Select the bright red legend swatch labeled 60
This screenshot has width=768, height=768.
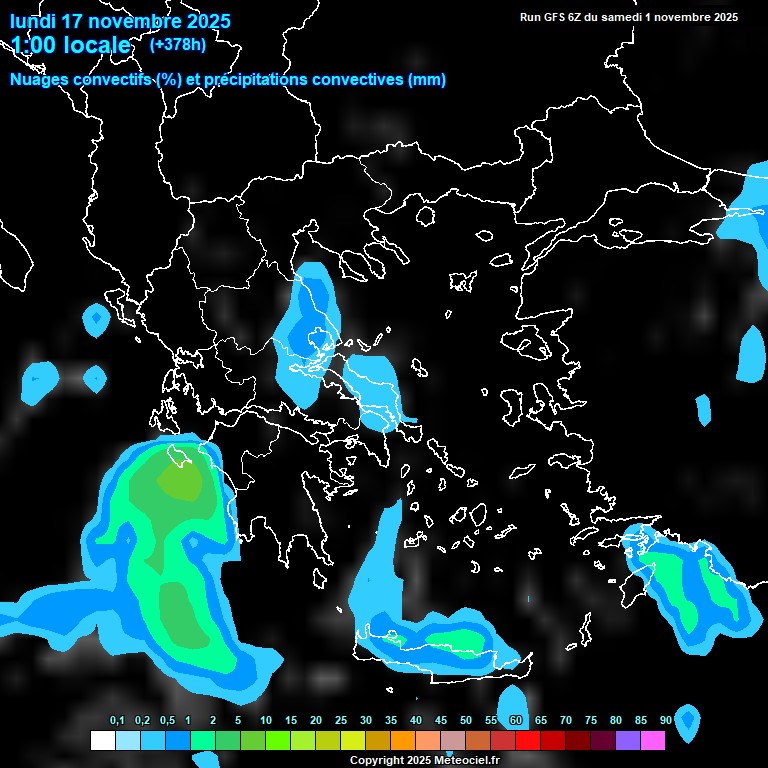527,740
